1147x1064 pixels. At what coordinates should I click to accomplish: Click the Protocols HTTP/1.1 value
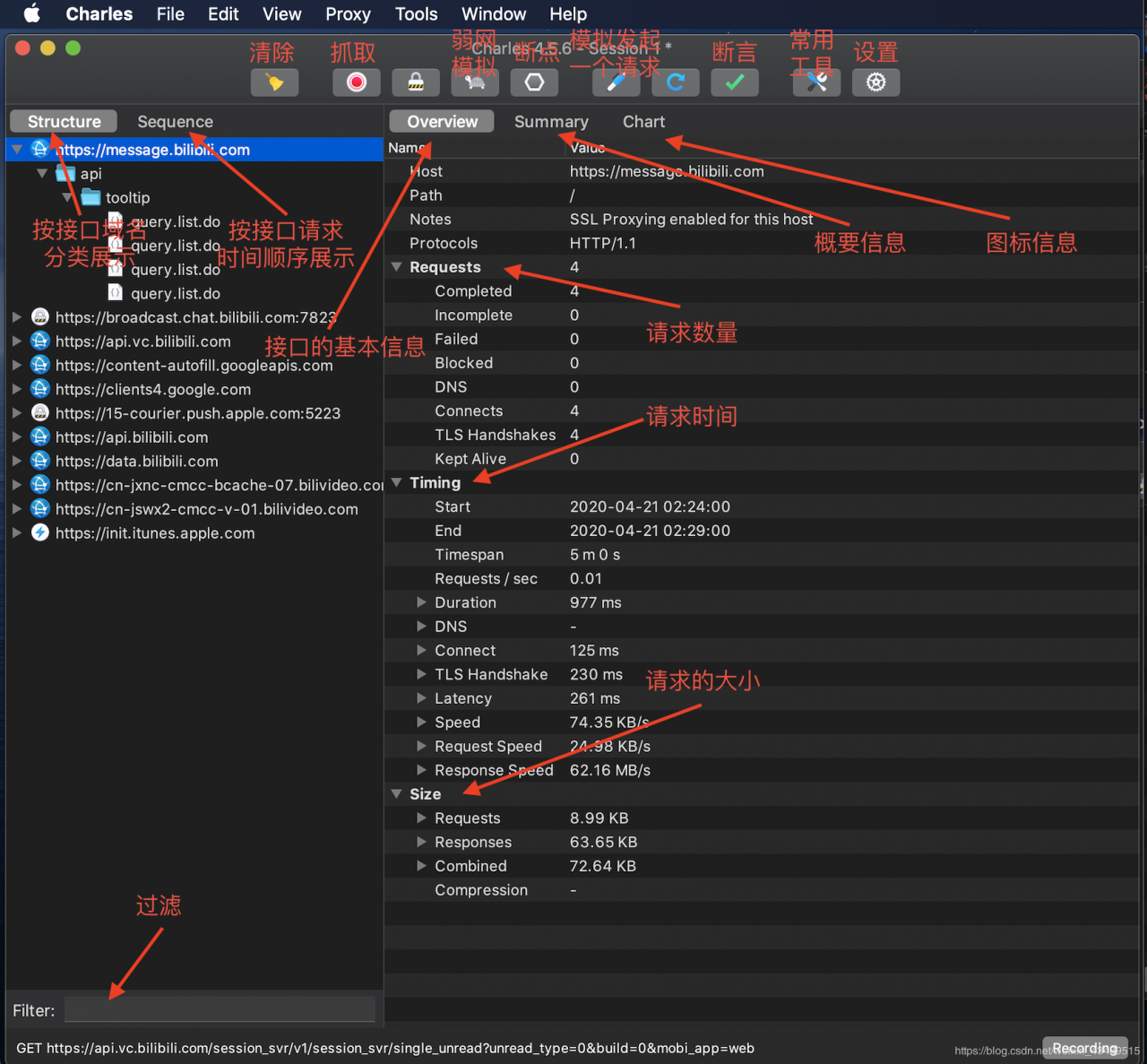pyautogui.click(x=603, y=243)
